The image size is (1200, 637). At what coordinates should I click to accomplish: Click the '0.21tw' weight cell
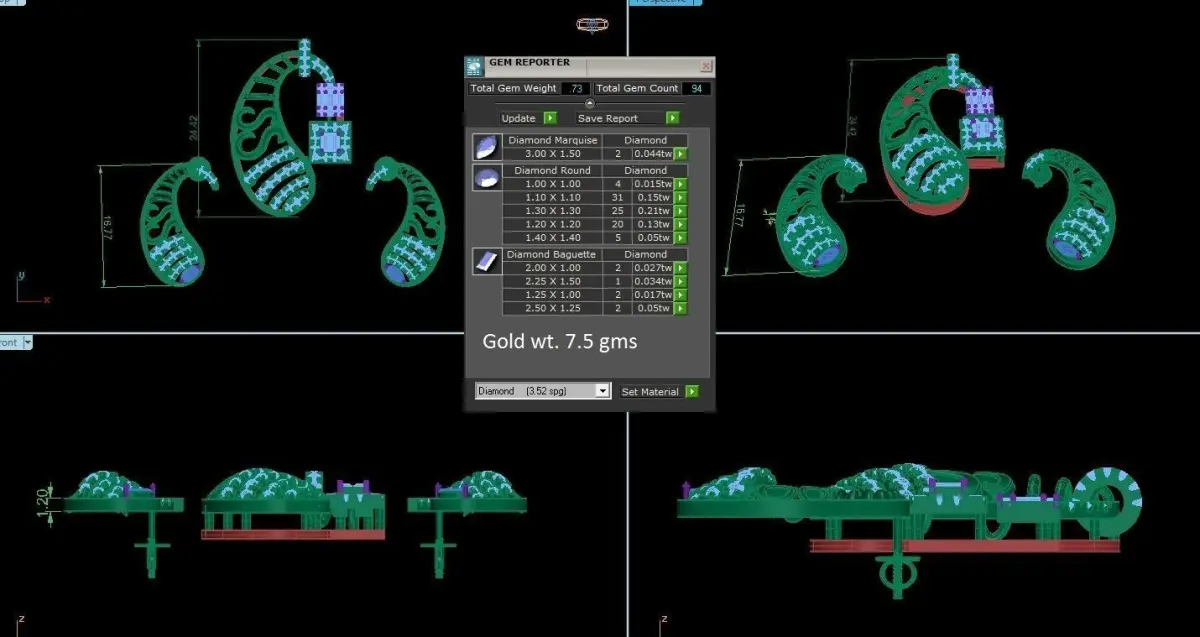654,212
